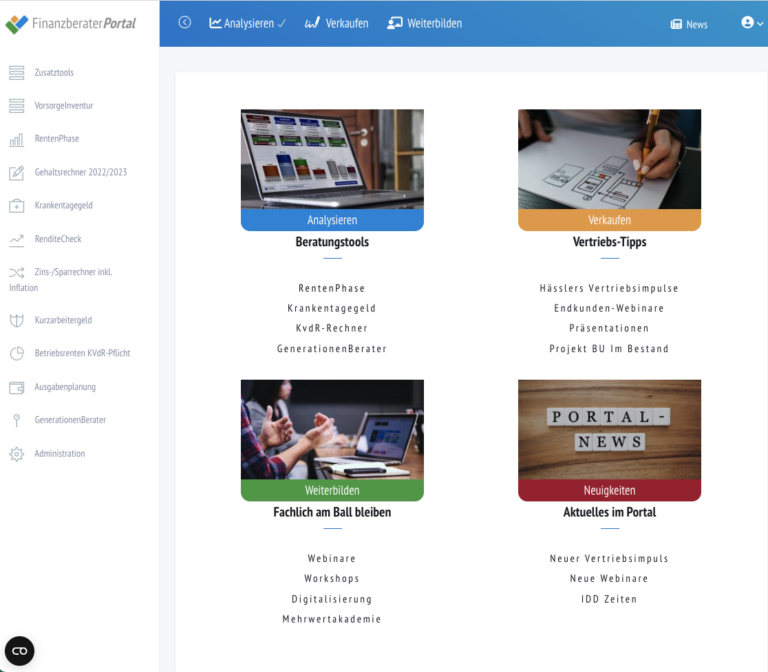This screenshot has width=768, height=672.
Task: Open RentenPhase link under Beratungstools
Action: pyautogui.click(x=332, y=288)
